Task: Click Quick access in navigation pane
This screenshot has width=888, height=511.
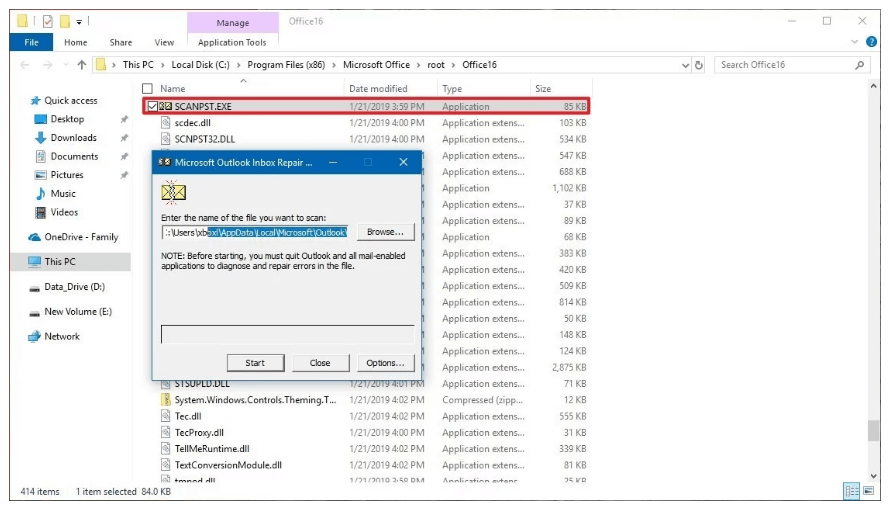Action: (x=71, y=101)
